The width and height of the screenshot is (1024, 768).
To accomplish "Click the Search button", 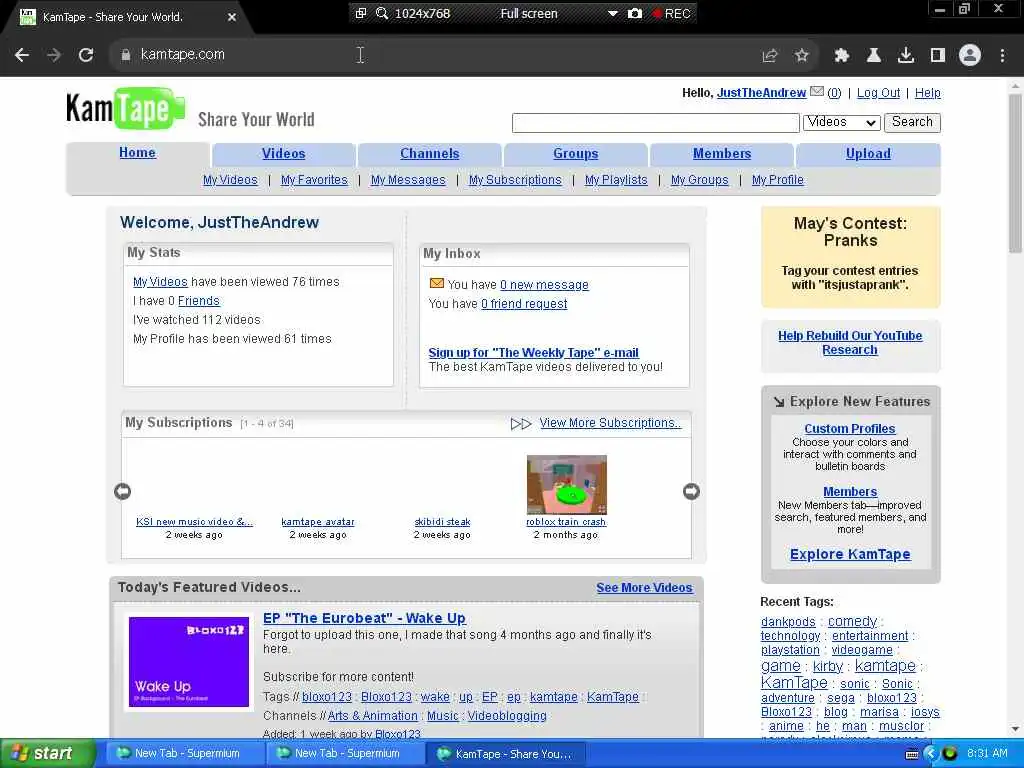I will [912, 122].
